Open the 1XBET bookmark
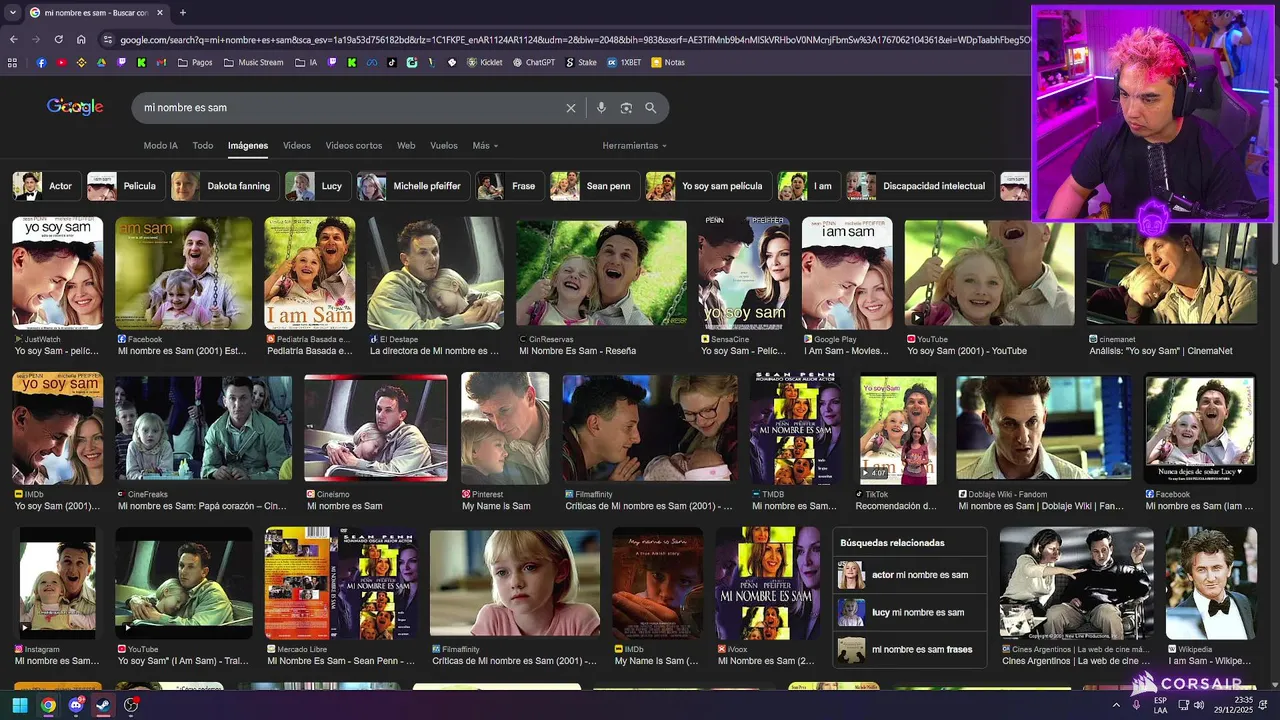 [624, 62]
